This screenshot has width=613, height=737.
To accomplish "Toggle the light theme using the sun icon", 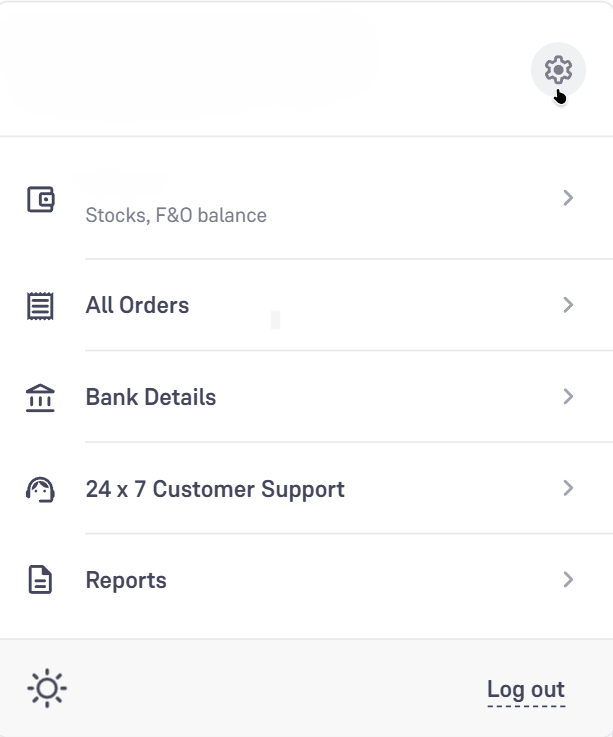I will point(48,689).
